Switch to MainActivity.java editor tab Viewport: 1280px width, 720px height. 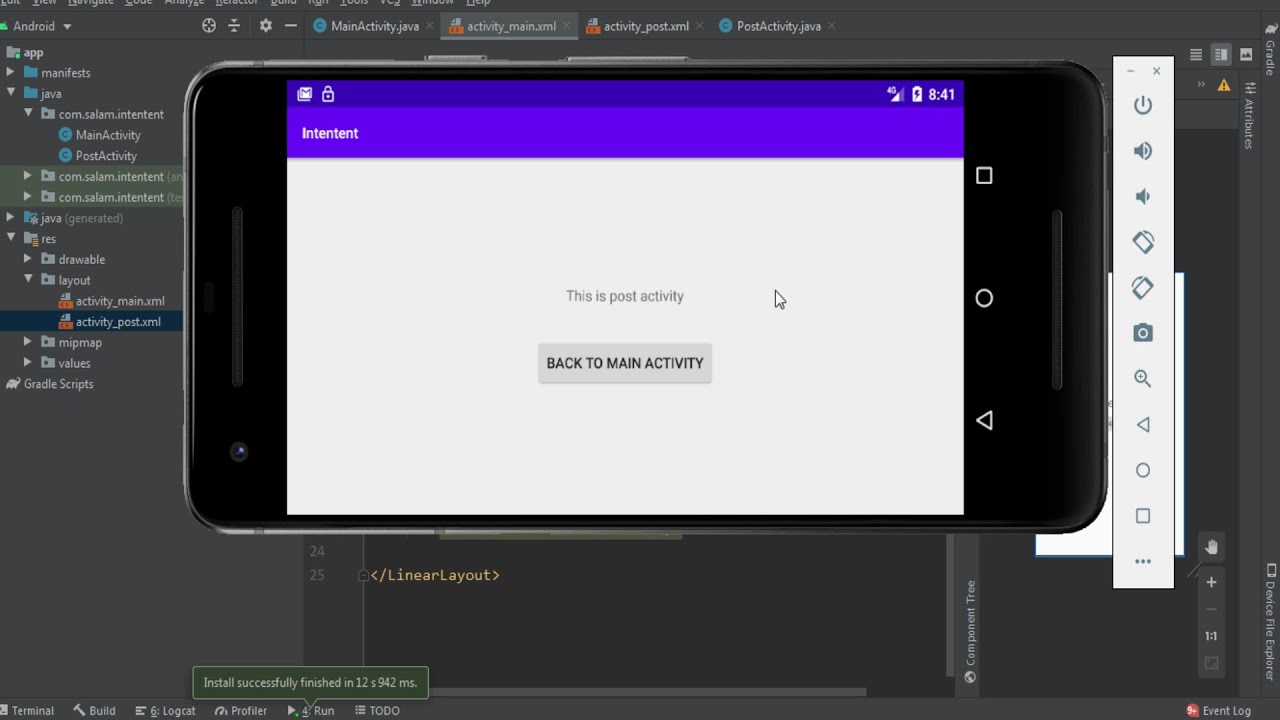pos(374,26)
